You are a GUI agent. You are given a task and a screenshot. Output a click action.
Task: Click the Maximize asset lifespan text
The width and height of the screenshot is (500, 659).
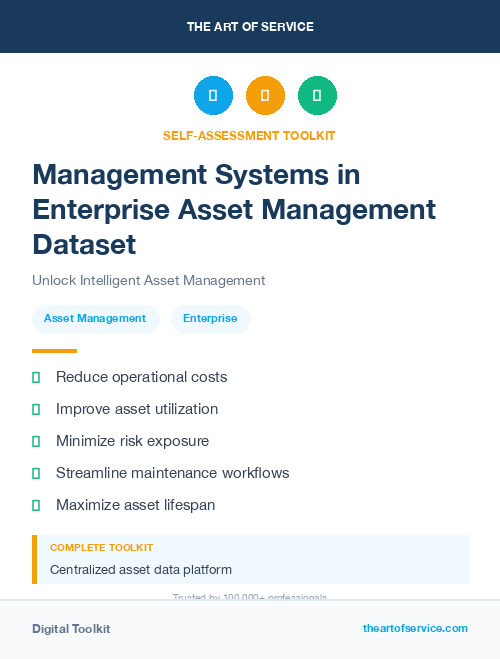pyautogui.click(x=136, y=505)
